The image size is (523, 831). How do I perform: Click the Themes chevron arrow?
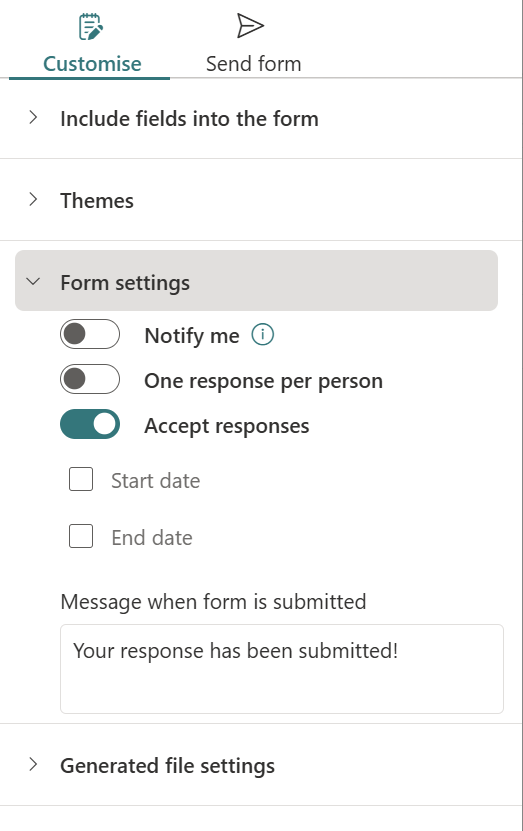(33, 200)
